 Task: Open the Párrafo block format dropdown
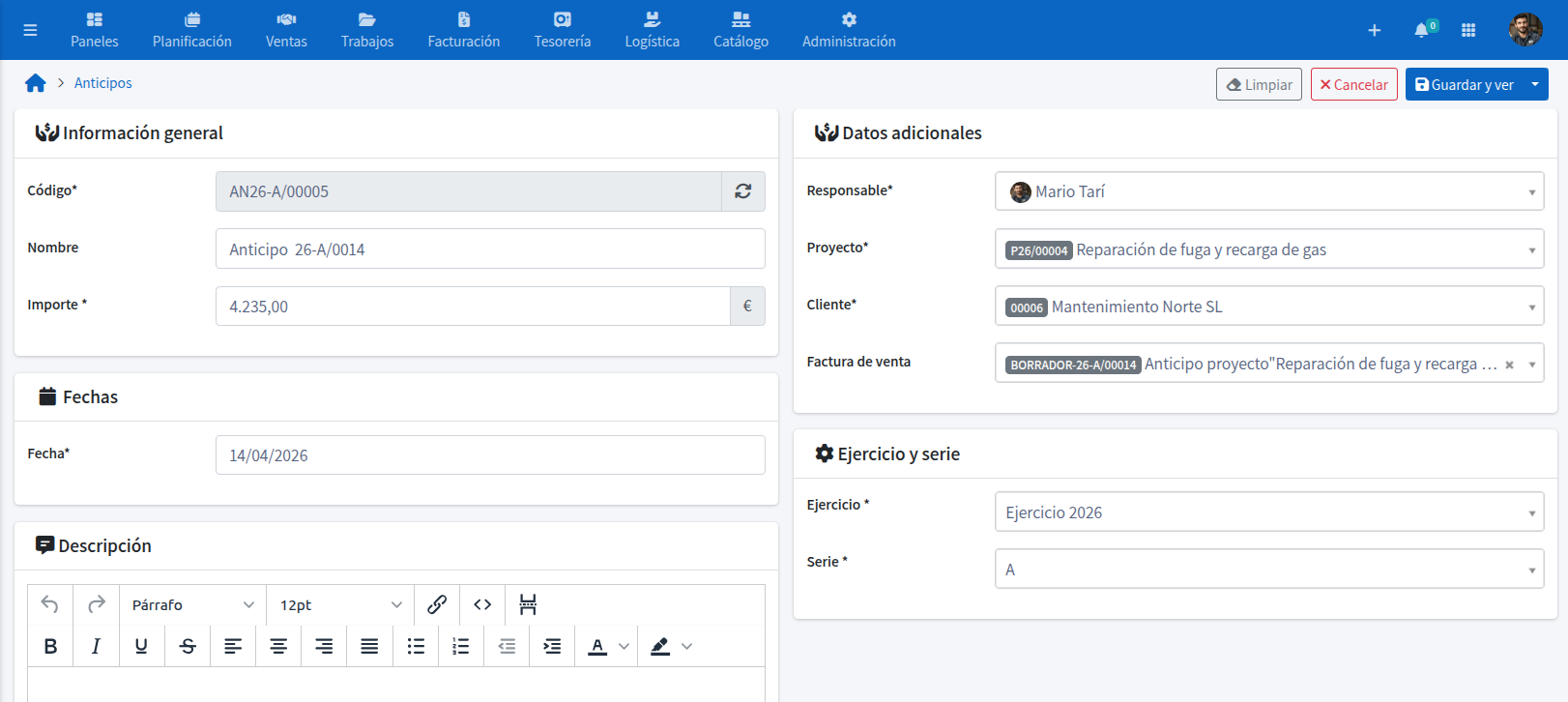[x=192, y=604]
